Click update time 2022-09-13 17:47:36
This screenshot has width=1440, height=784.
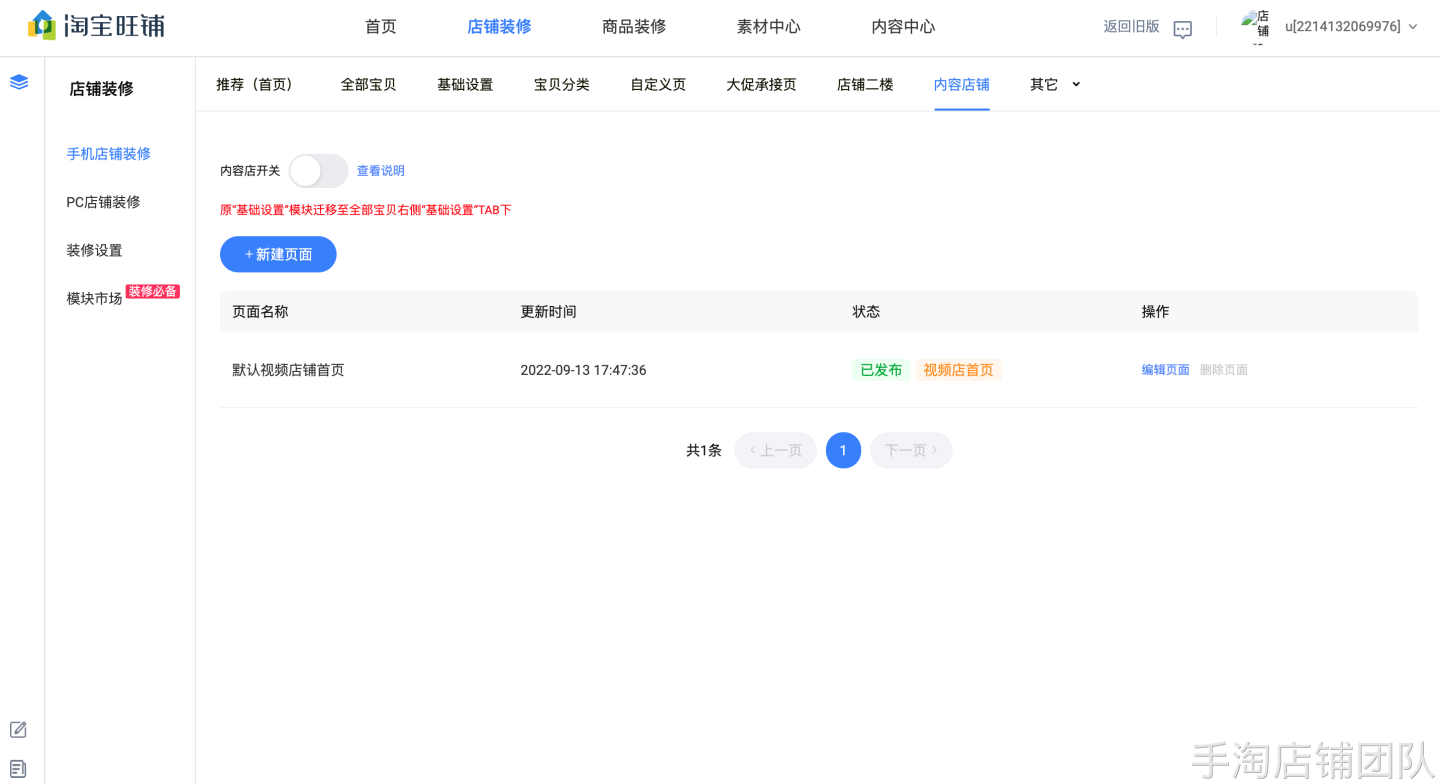pos(584,370)
